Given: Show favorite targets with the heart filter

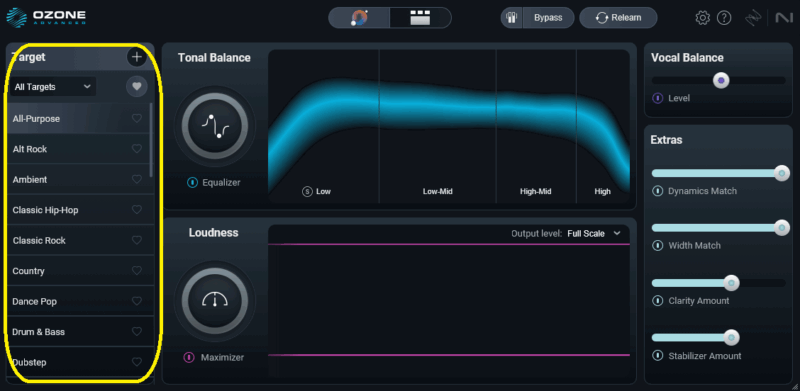Looking at the screenshot, I should click(x=136, y=87).
